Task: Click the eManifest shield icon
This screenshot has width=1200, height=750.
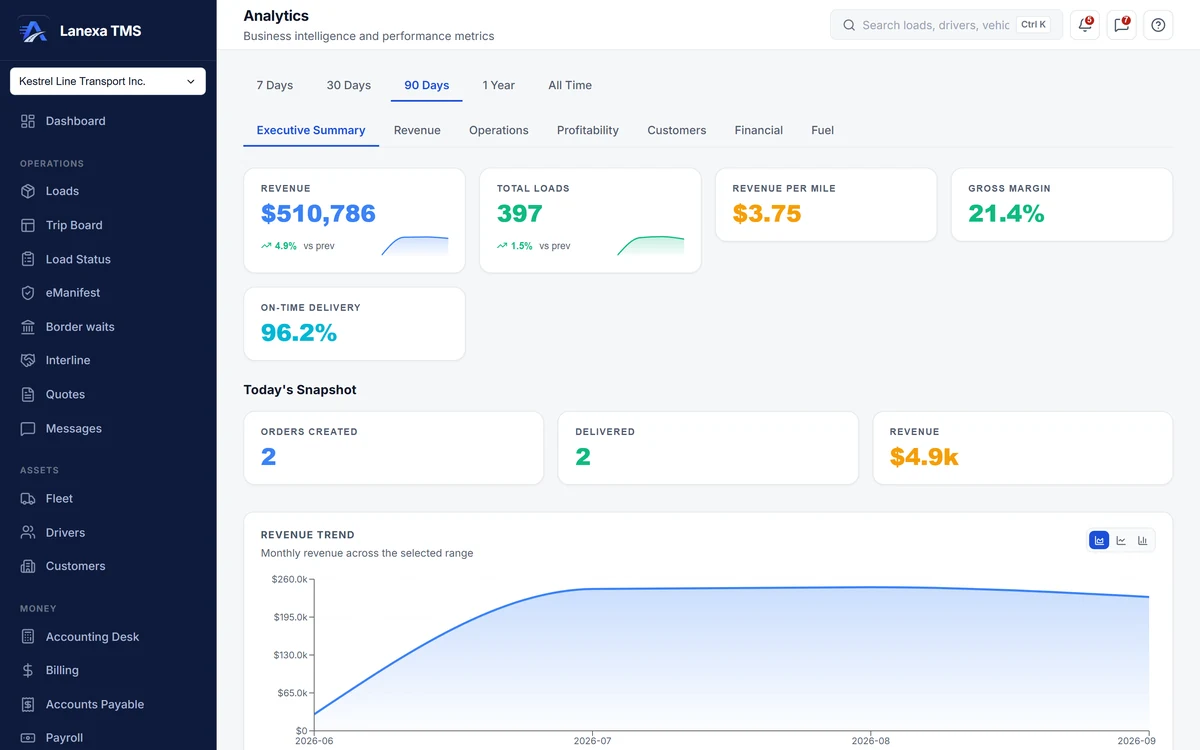Action: [28, 293]
